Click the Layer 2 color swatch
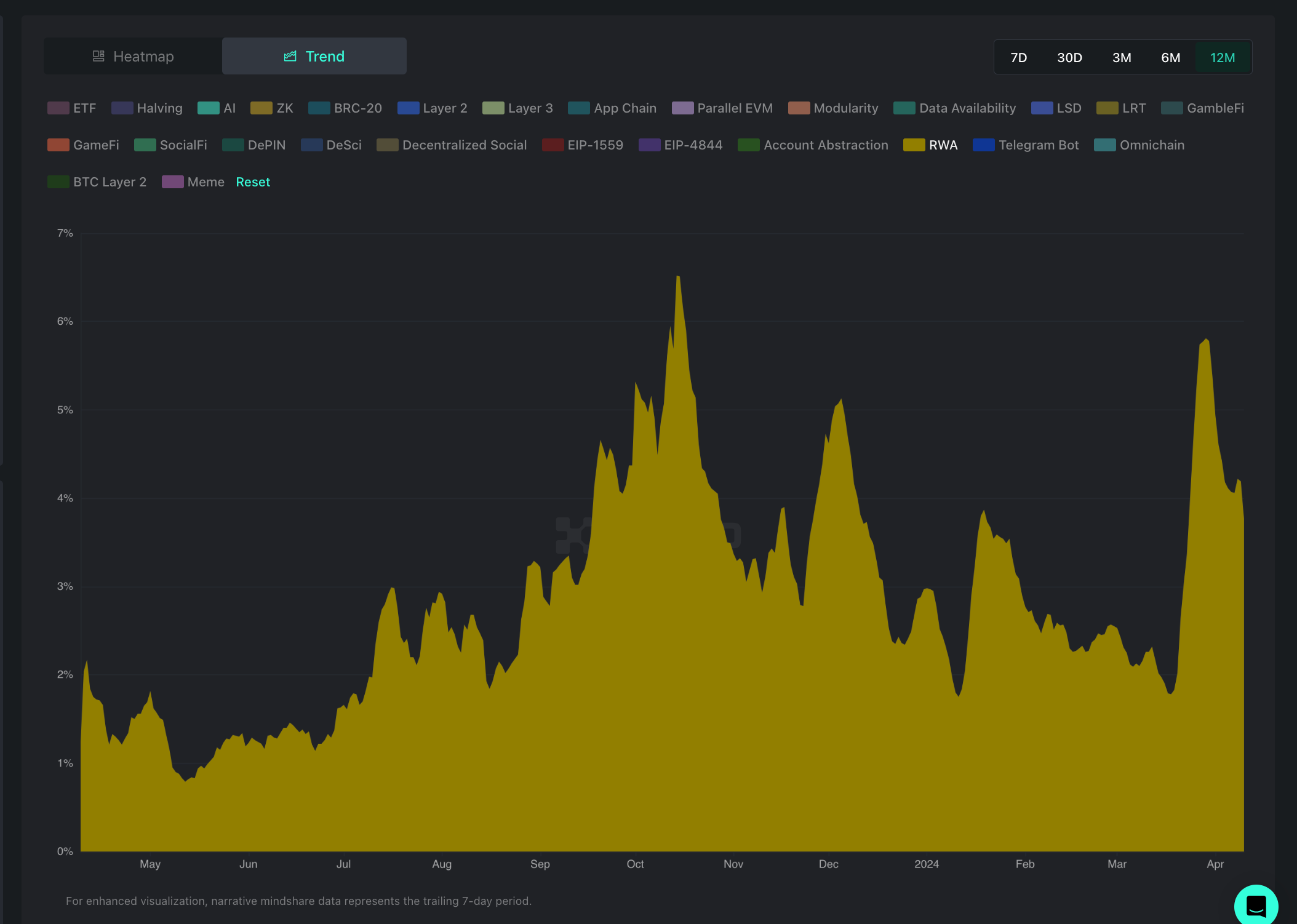The image size is (1297, 924). (x=408, y=108)
